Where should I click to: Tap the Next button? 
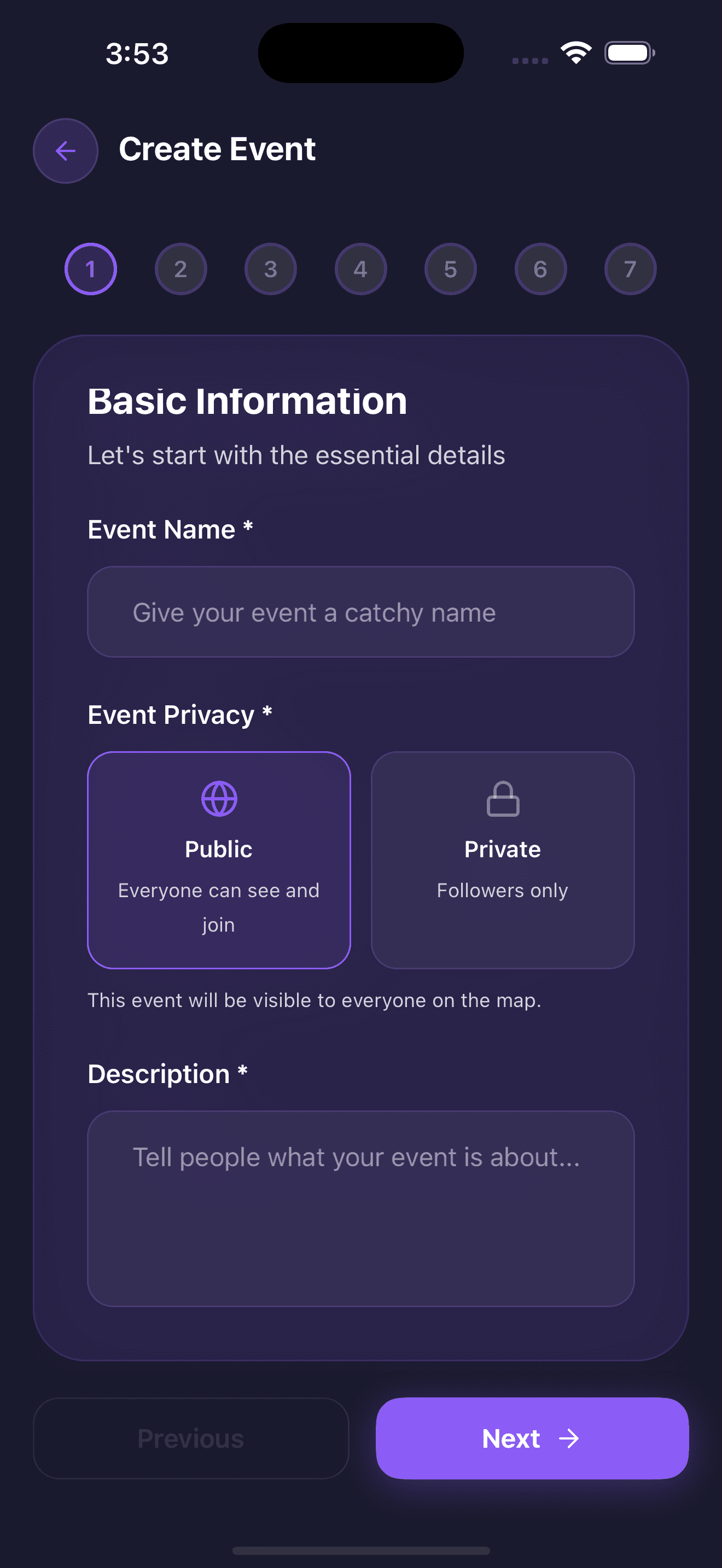532,1438
